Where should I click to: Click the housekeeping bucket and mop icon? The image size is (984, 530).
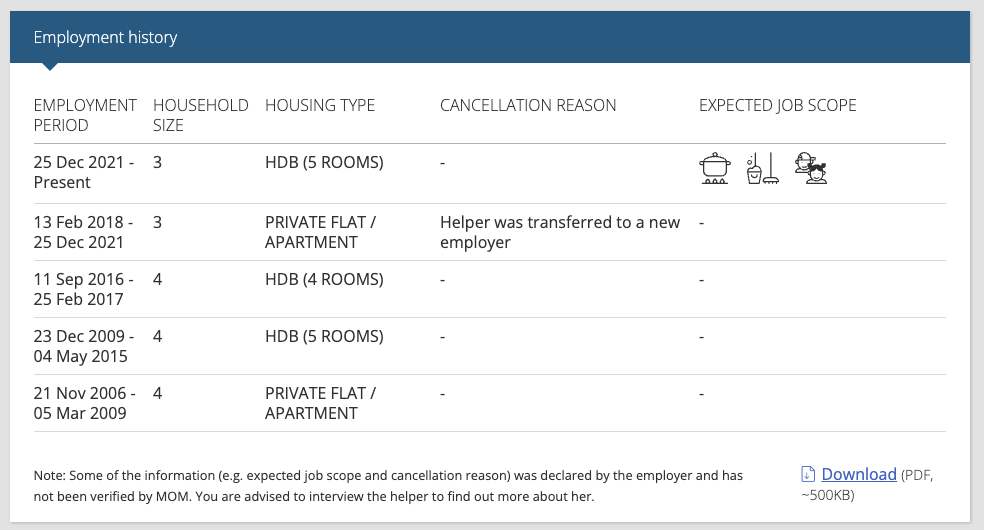pos(762,168)
